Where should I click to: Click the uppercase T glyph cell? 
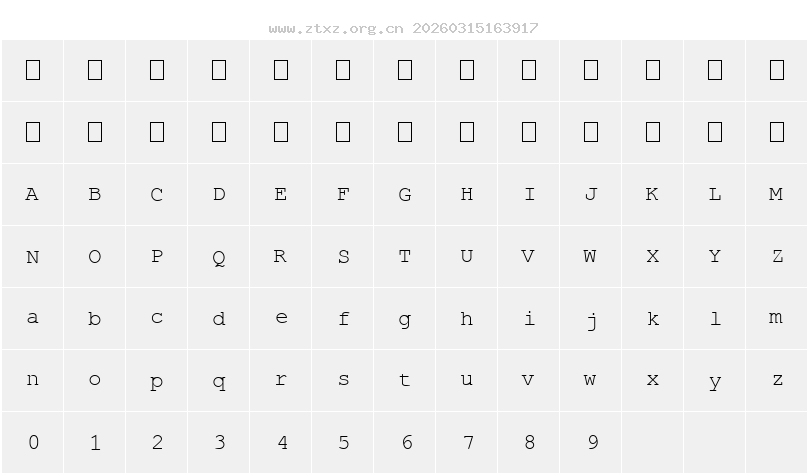pyautogui.click(x=405, y=257)
